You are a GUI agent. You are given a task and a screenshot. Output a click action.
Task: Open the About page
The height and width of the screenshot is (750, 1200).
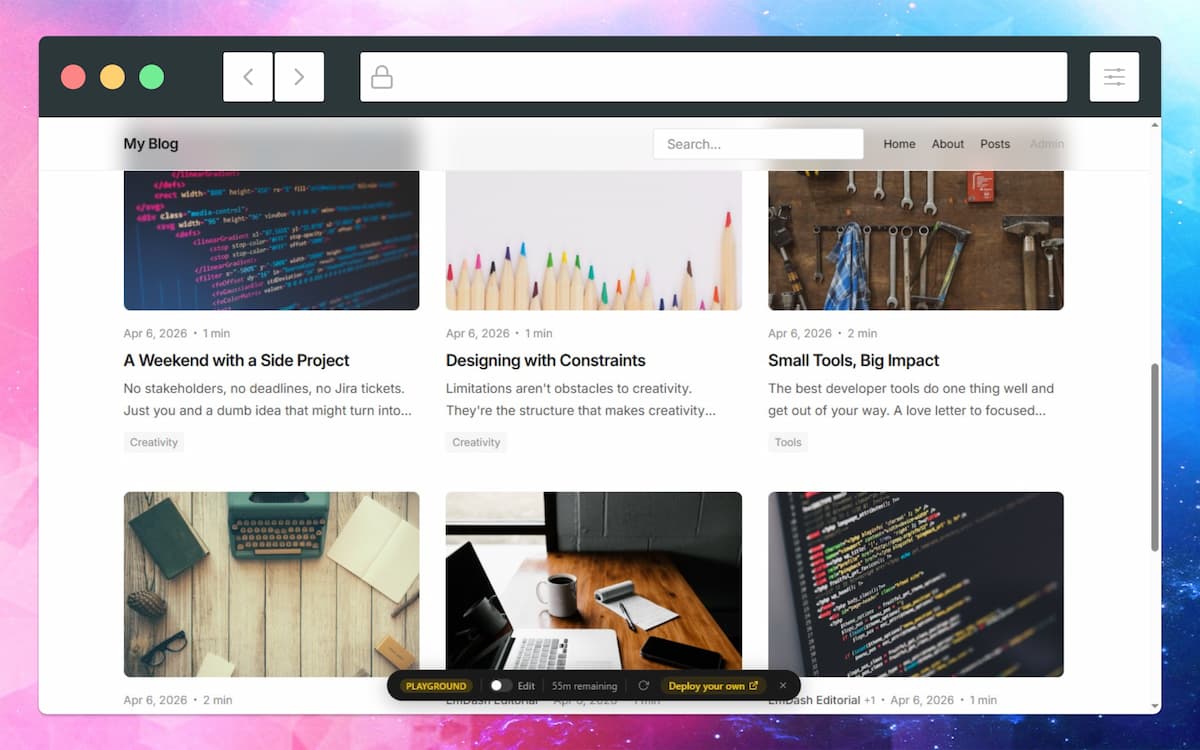point(947,143)
